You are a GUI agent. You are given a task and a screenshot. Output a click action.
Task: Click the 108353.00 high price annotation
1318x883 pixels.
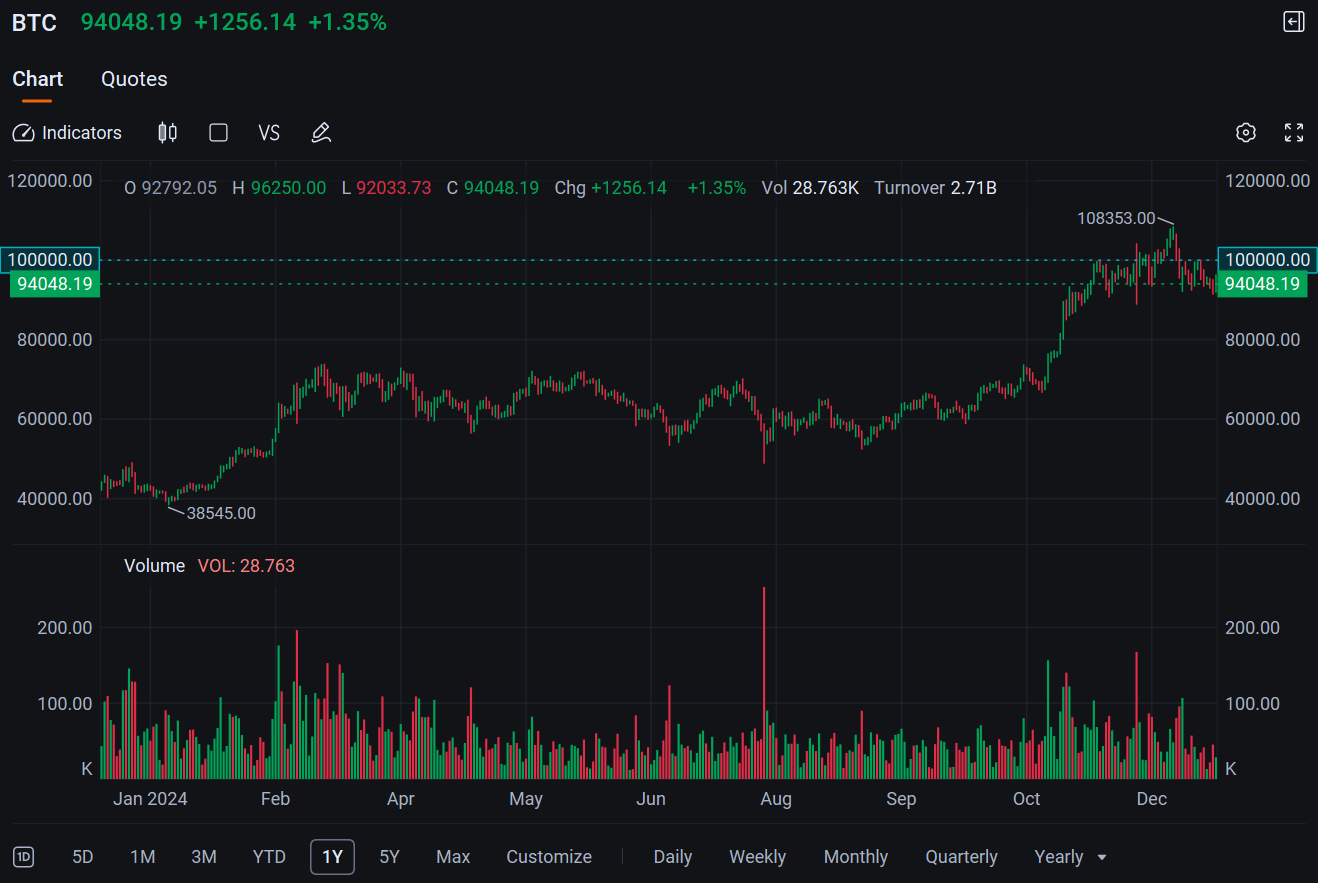1116,218
